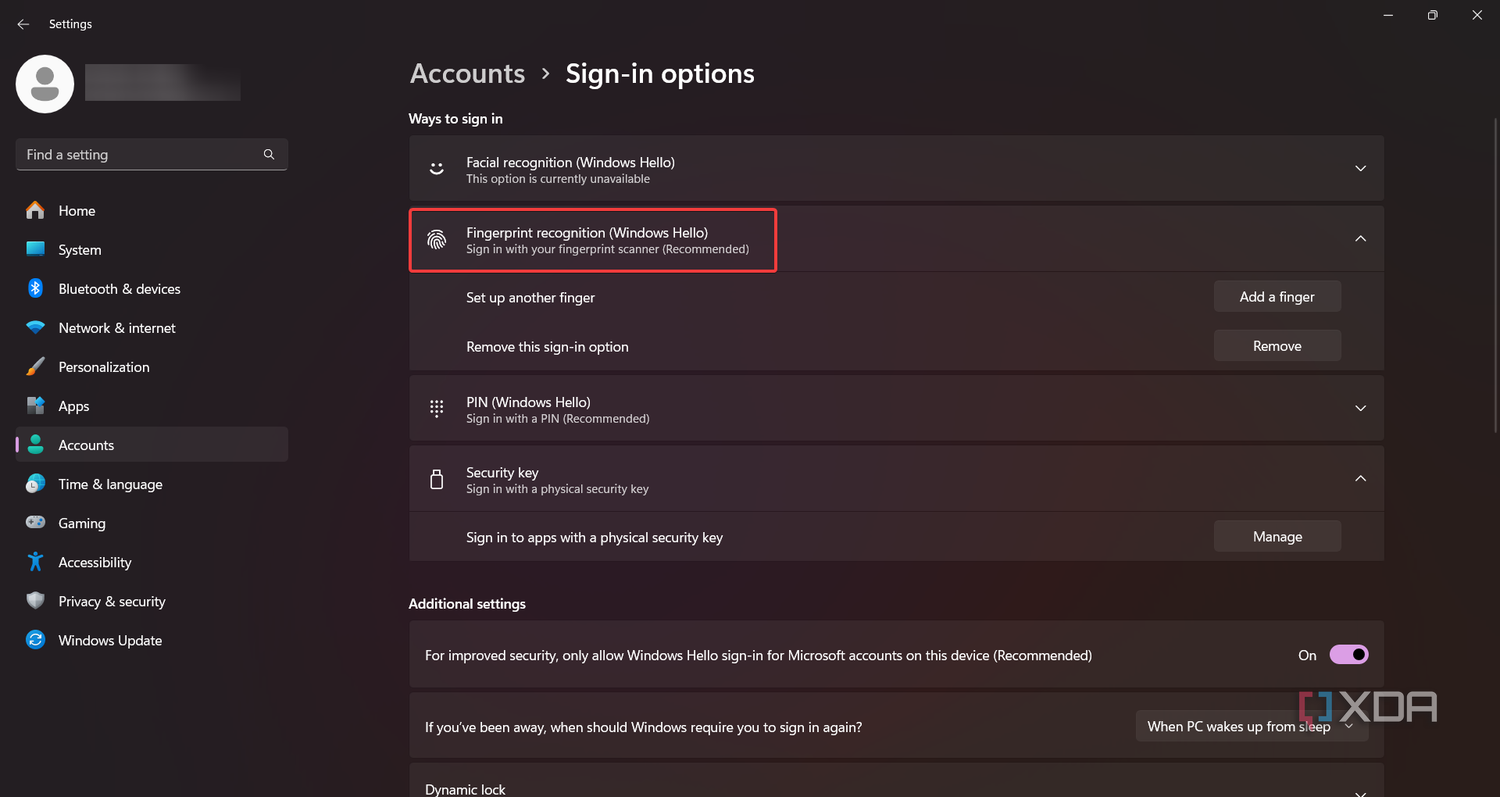Click the user profile avatar picture
Viewport: 1500px width, 797px height.
coord(45,84)
